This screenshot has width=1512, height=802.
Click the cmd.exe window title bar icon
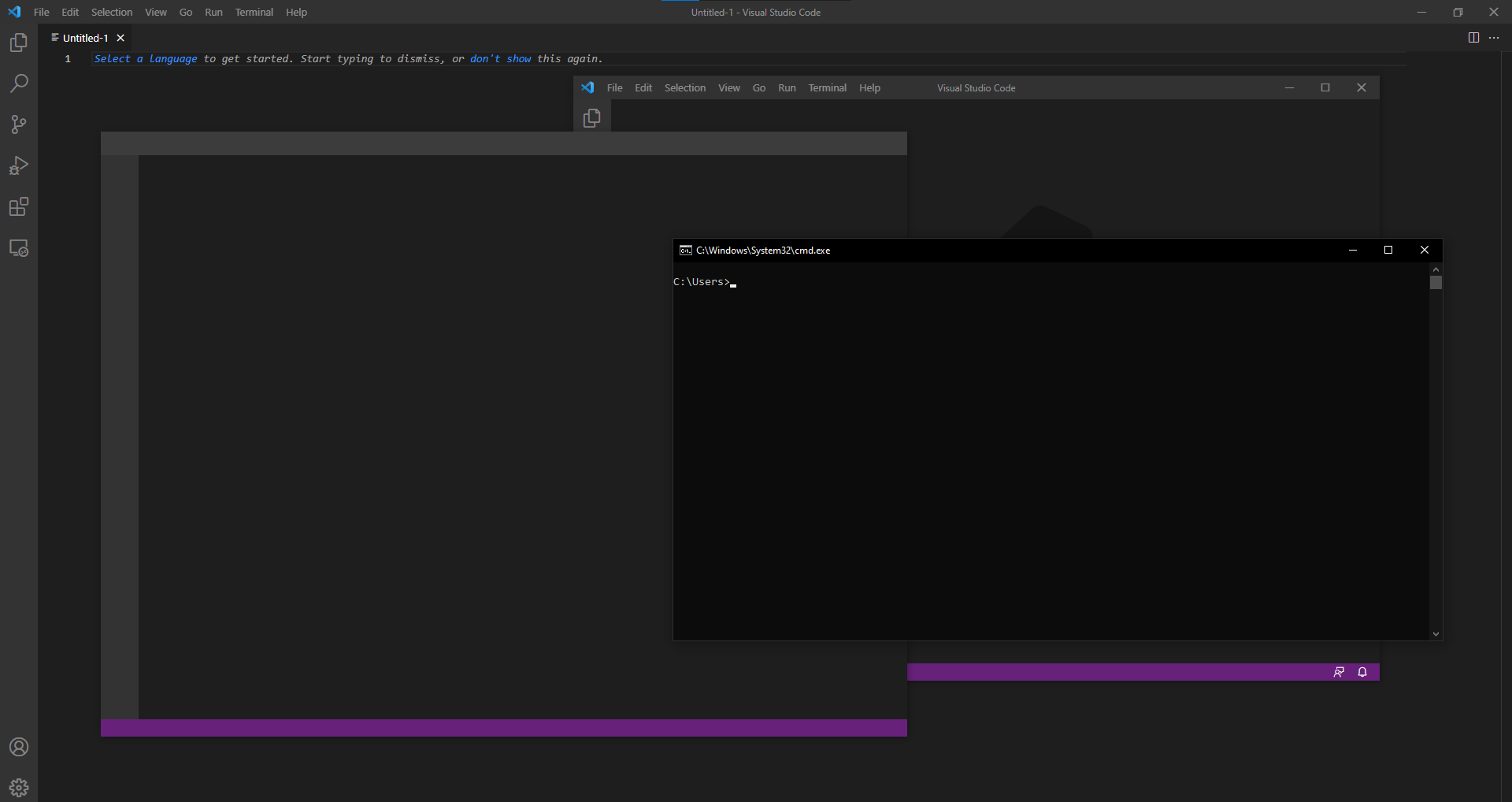(x=686, y=250)
